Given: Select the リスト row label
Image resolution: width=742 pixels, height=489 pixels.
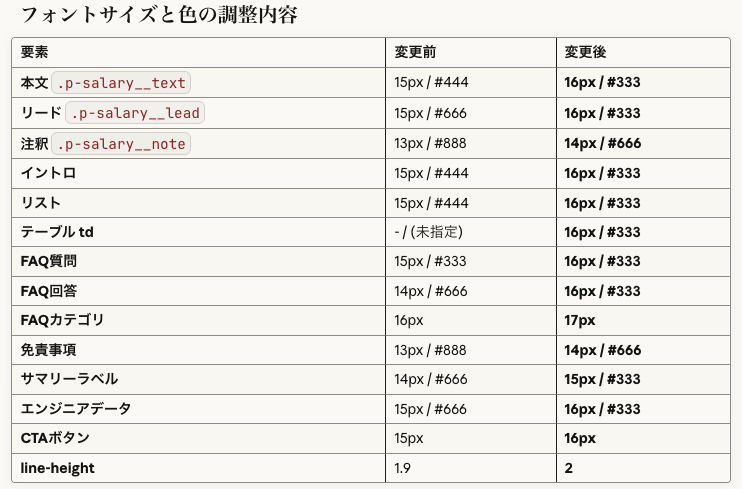Looking at the screenshot, I should (41, 203).
